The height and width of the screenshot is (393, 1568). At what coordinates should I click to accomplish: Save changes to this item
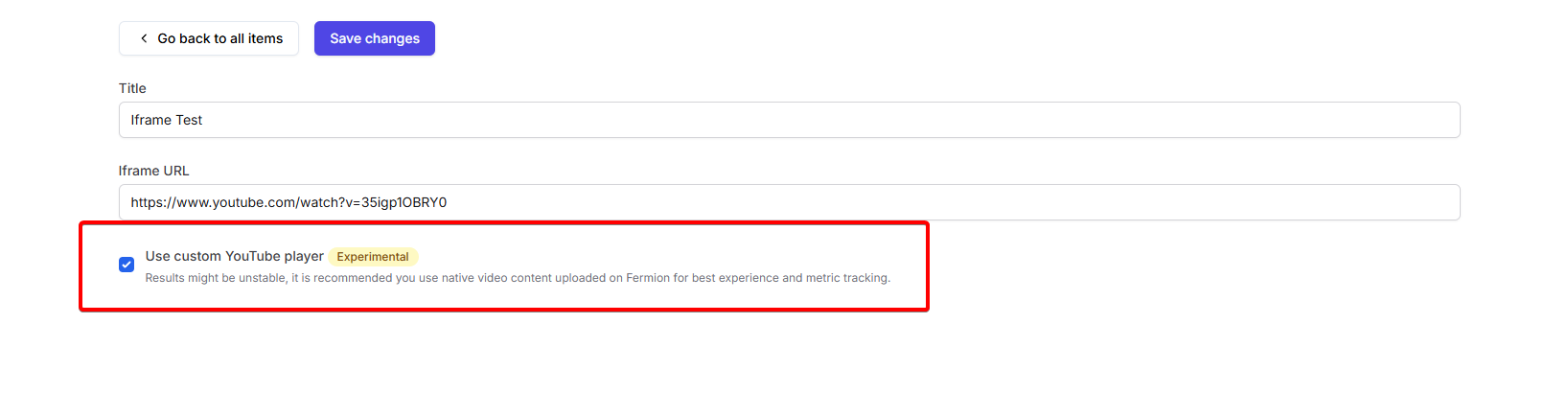point(374,38)
